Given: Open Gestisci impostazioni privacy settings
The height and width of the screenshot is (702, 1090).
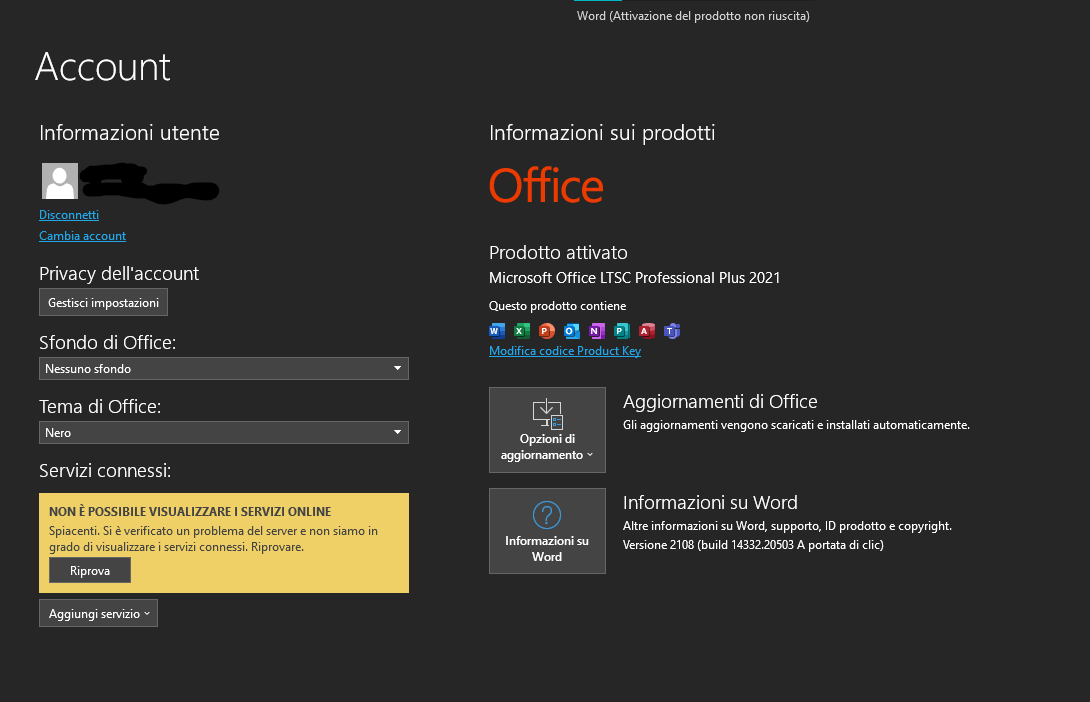Looking at the screenshot, I should pos(104,302).
